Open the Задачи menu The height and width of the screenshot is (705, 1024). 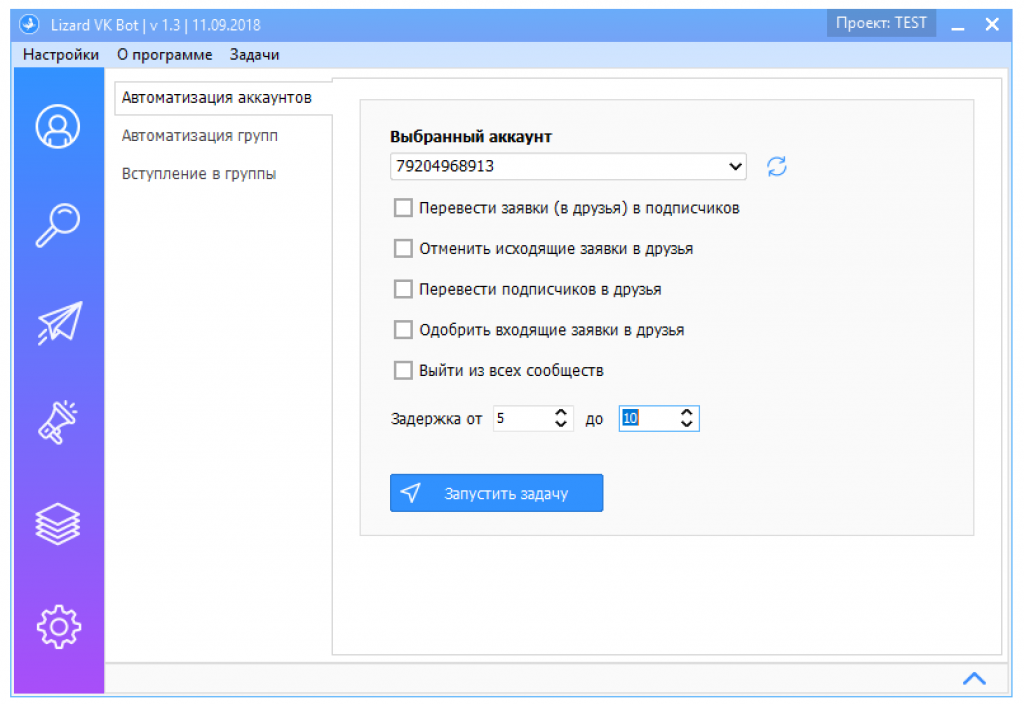(x=254, y=55)
